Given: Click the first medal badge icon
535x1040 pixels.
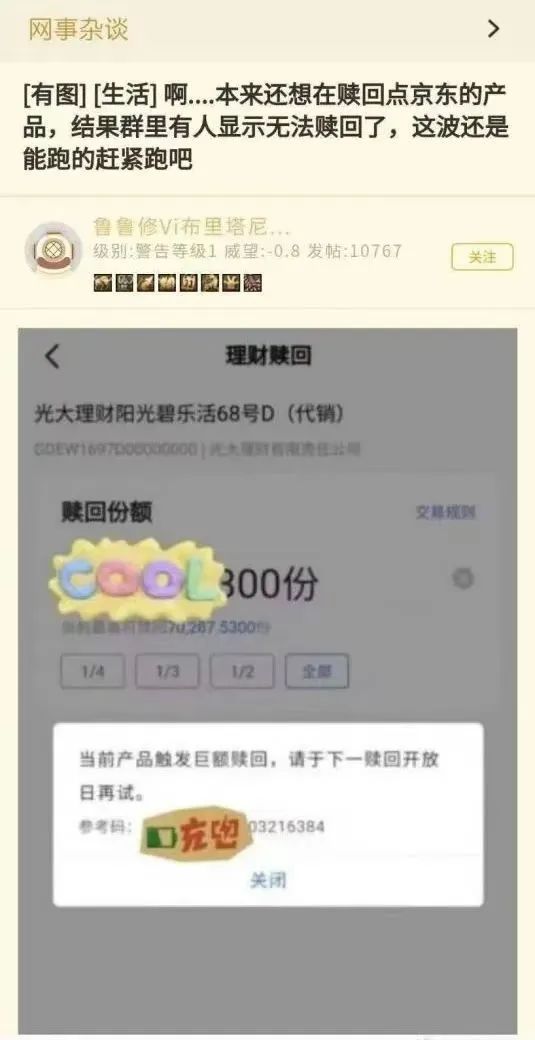Looking at the screenshot, I should [102, 283].
